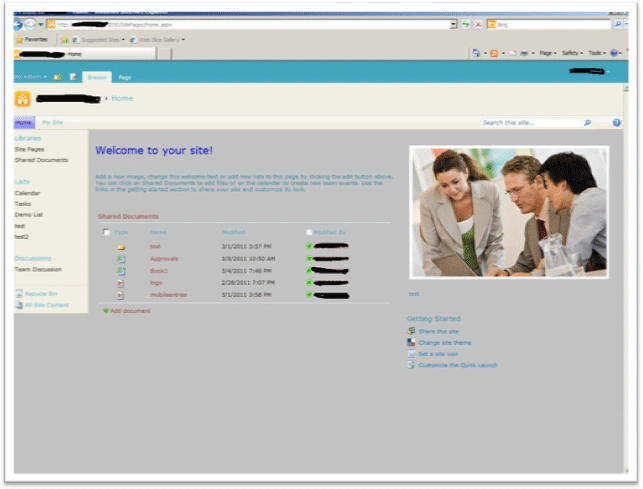This screenshot has height=489, width=643.
Task: Click the orange site logo icon
Action: click(x=23, y=99)
